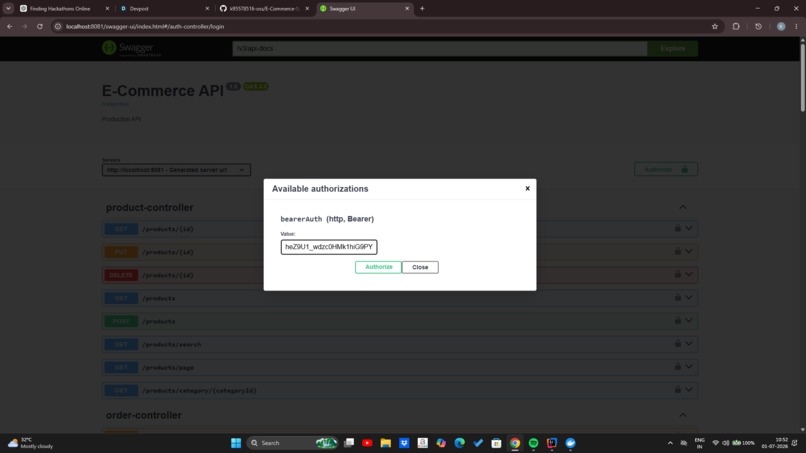
Task: Click the lock icon on DELETE /products/{id}
Action: [x=677, y=274]
